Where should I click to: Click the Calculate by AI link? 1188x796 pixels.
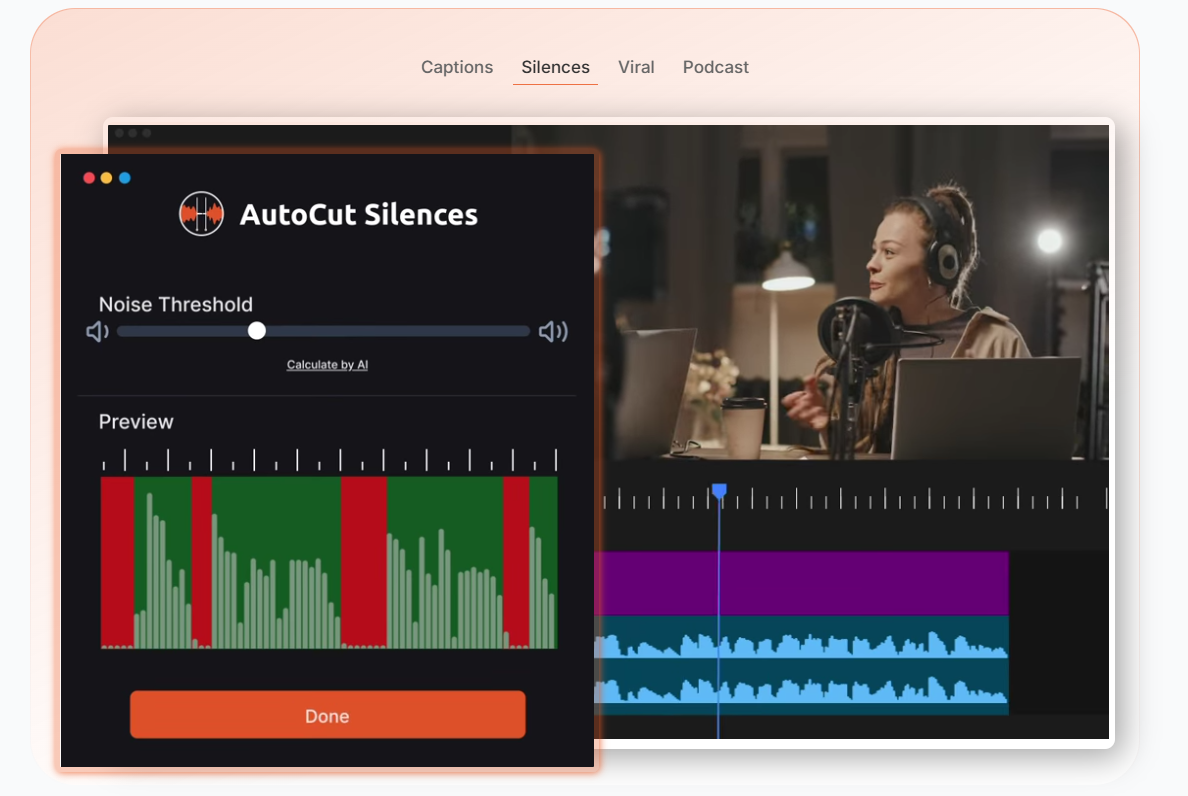(327, 365)
